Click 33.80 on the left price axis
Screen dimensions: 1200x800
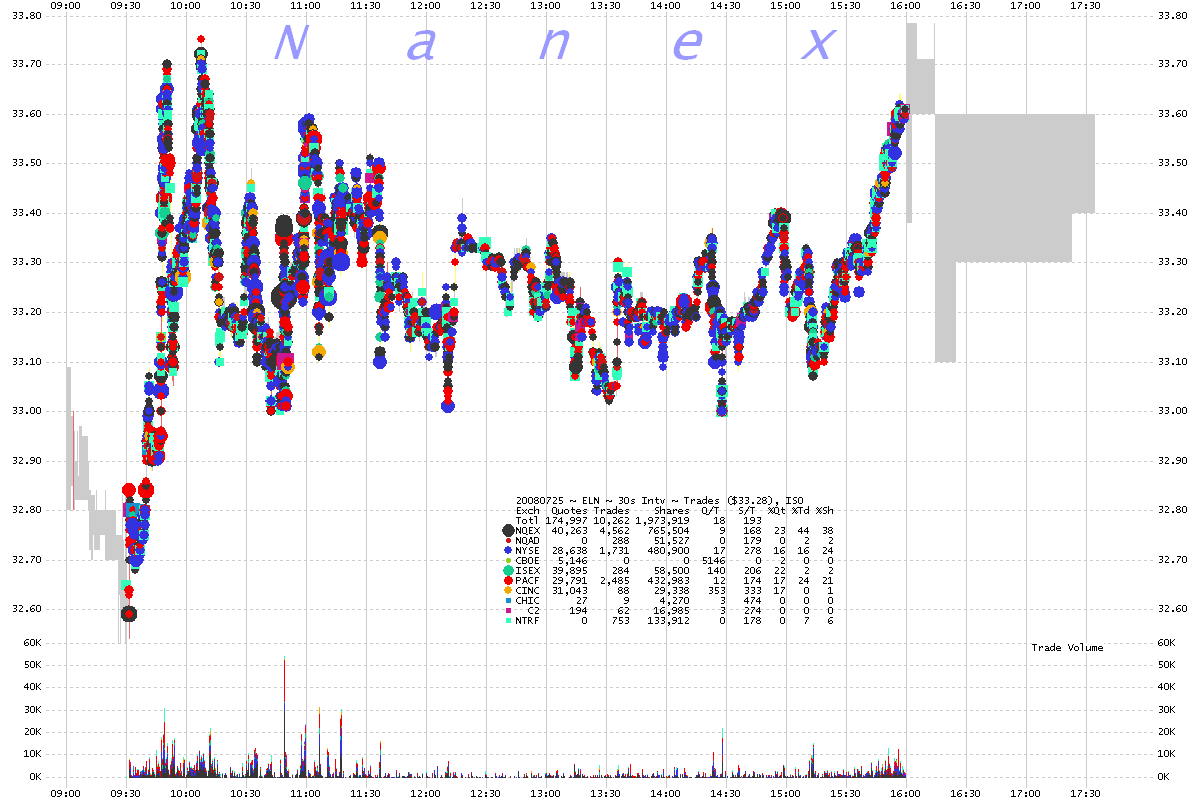(x=26, y=15)
